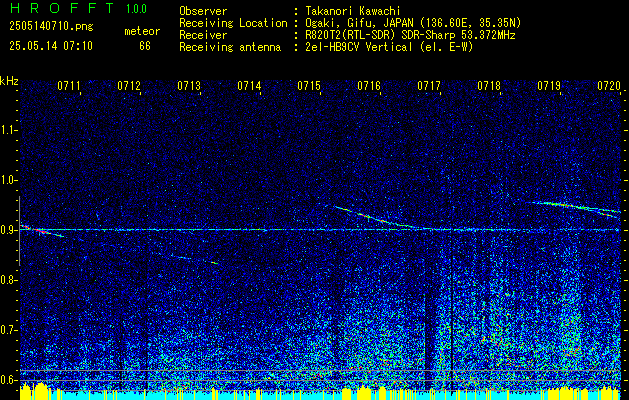Click the meteor count 66
Screen dimensions: 629x400
145,46
